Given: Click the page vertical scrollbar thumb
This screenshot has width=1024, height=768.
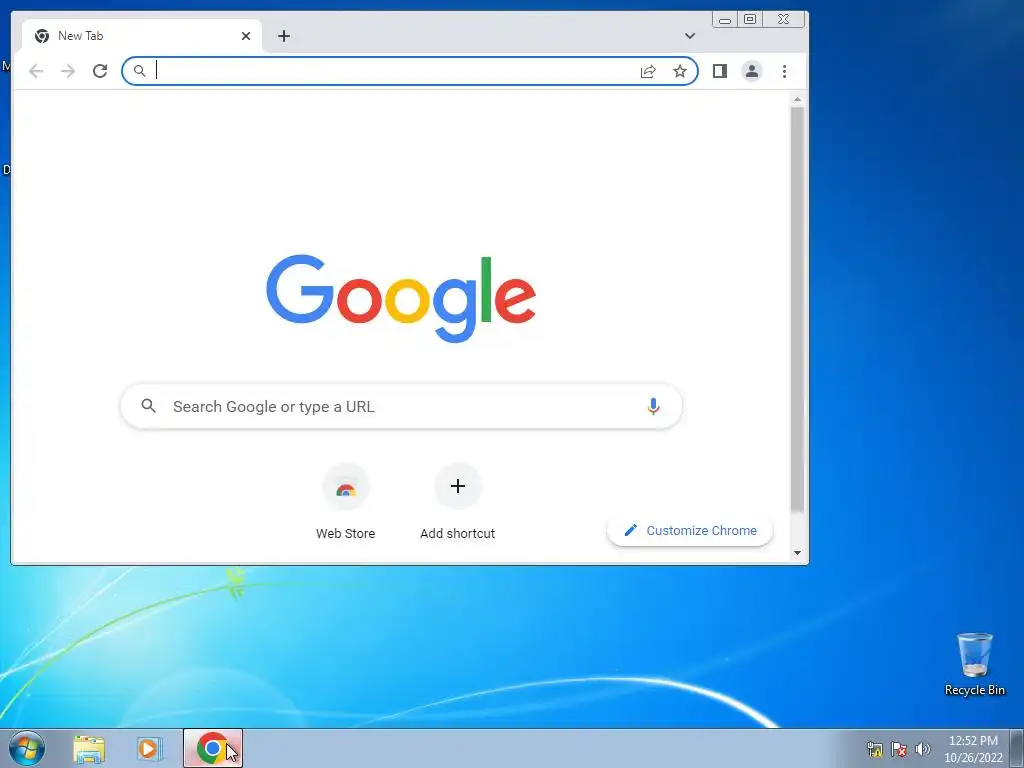Looking at the screenshot, I should (797, 310).
